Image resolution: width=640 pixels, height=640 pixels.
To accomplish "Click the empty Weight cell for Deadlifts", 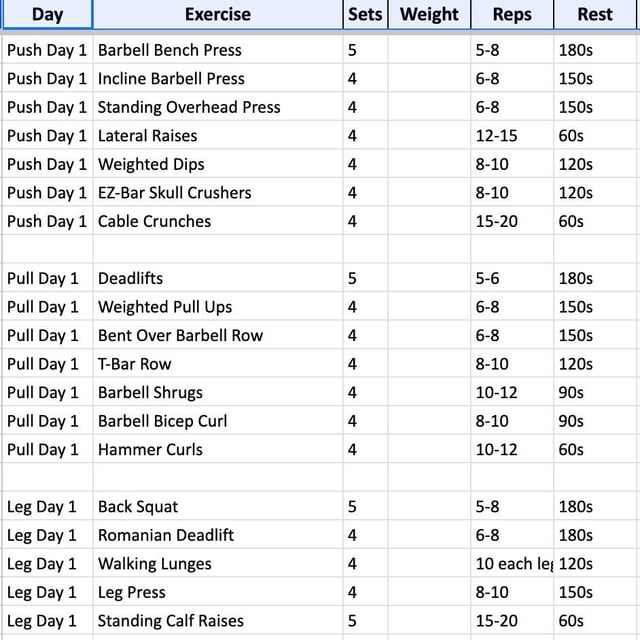I will [429, 278].
